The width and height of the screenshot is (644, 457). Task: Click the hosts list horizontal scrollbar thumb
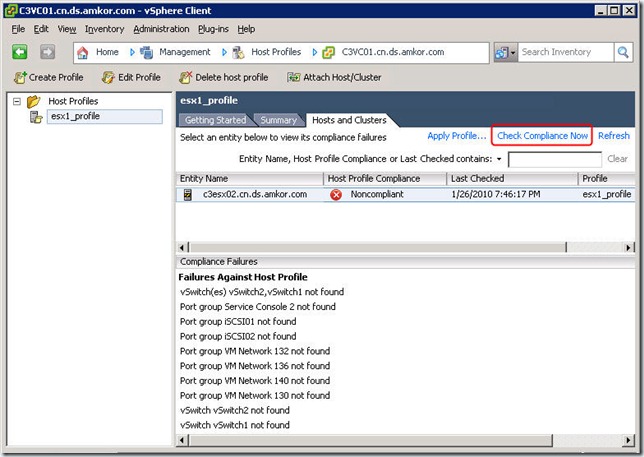pos(377,247)
